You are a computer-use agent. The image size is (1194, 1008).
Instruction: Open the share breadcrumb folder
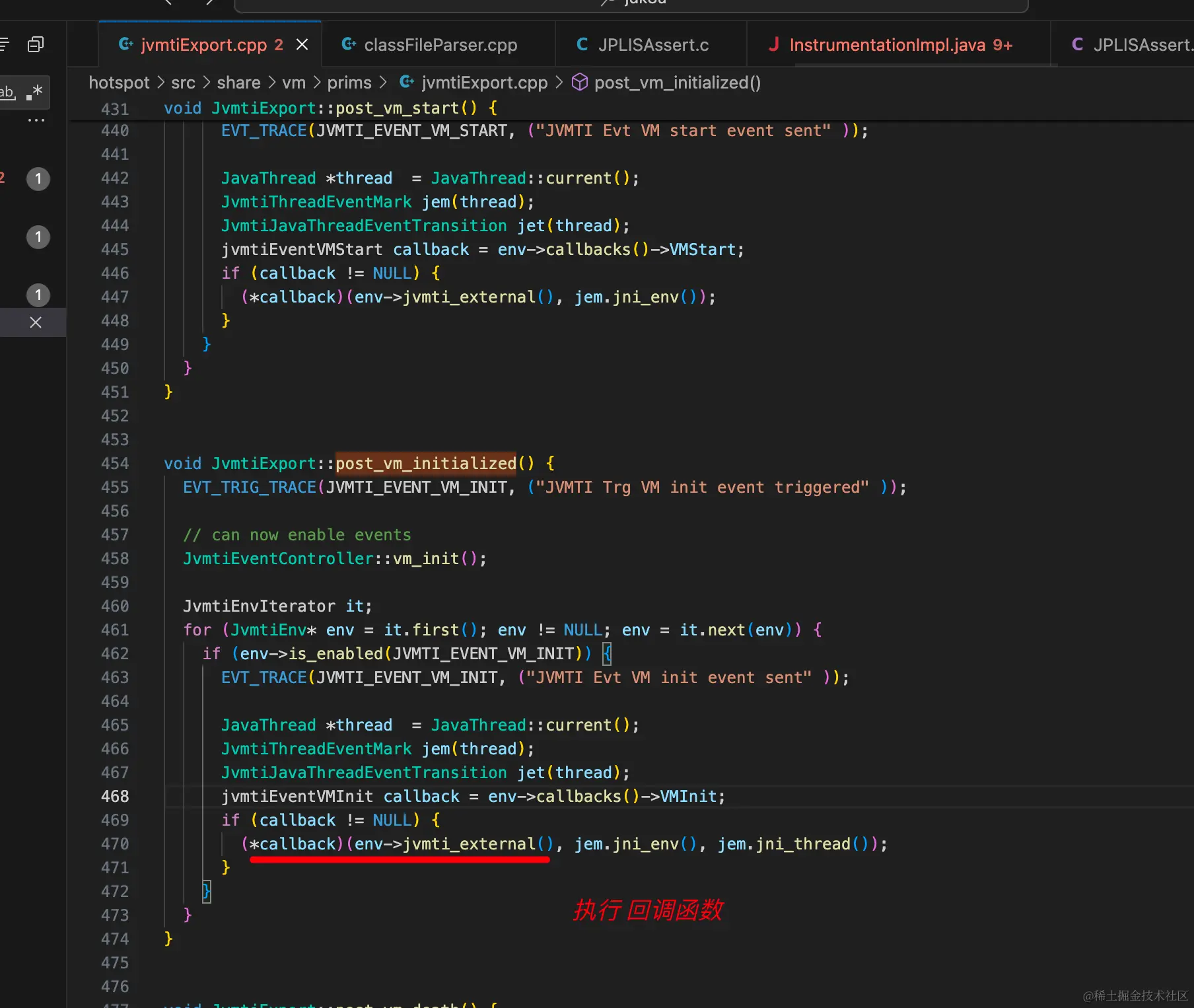[238, 83]
